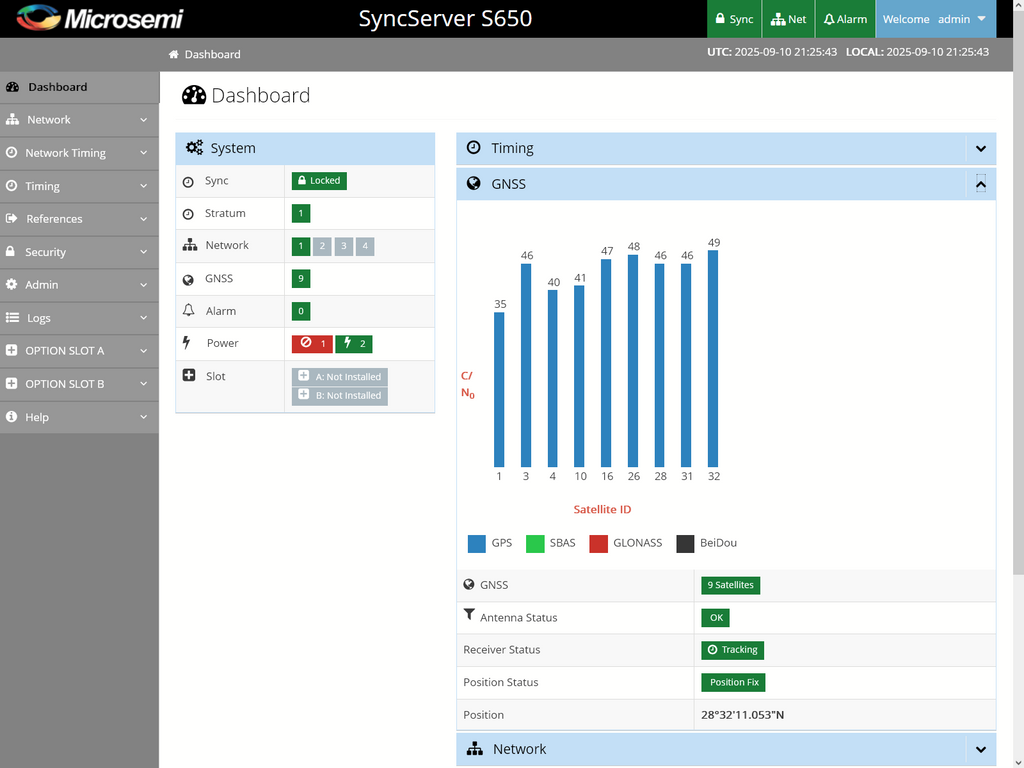
Task: Click the Timing panel clock icon
Action: 473,147
